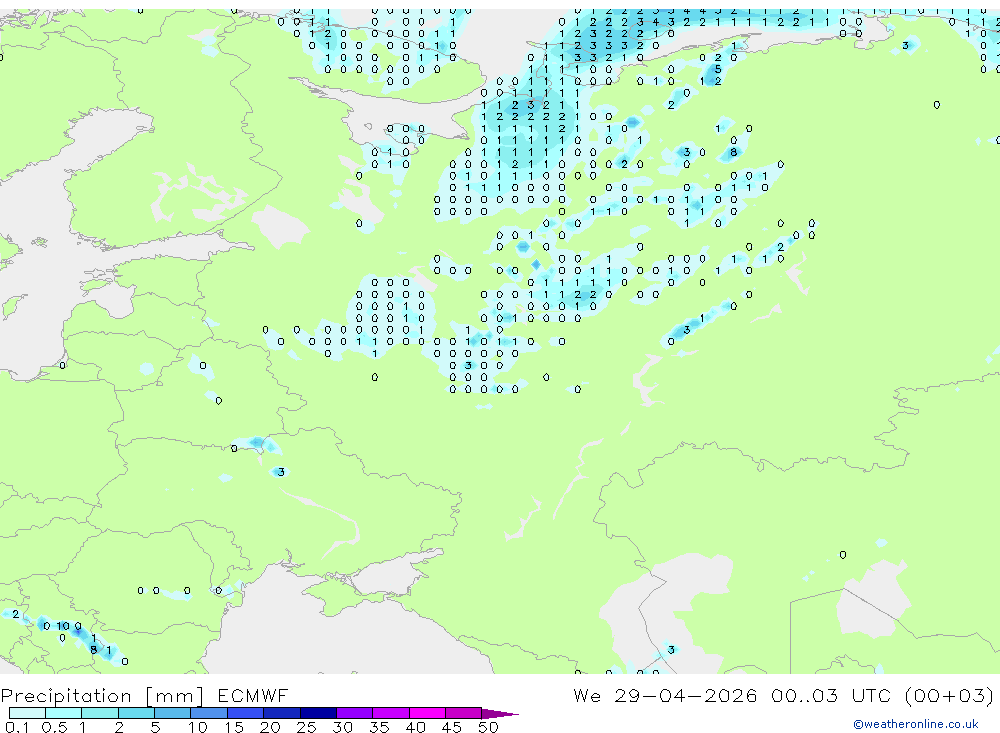The height and width of the screenshot is (733, 1000).
Task: Click the 40–45 mm magenta legend swatch
Action: click(x=427, y=713)
